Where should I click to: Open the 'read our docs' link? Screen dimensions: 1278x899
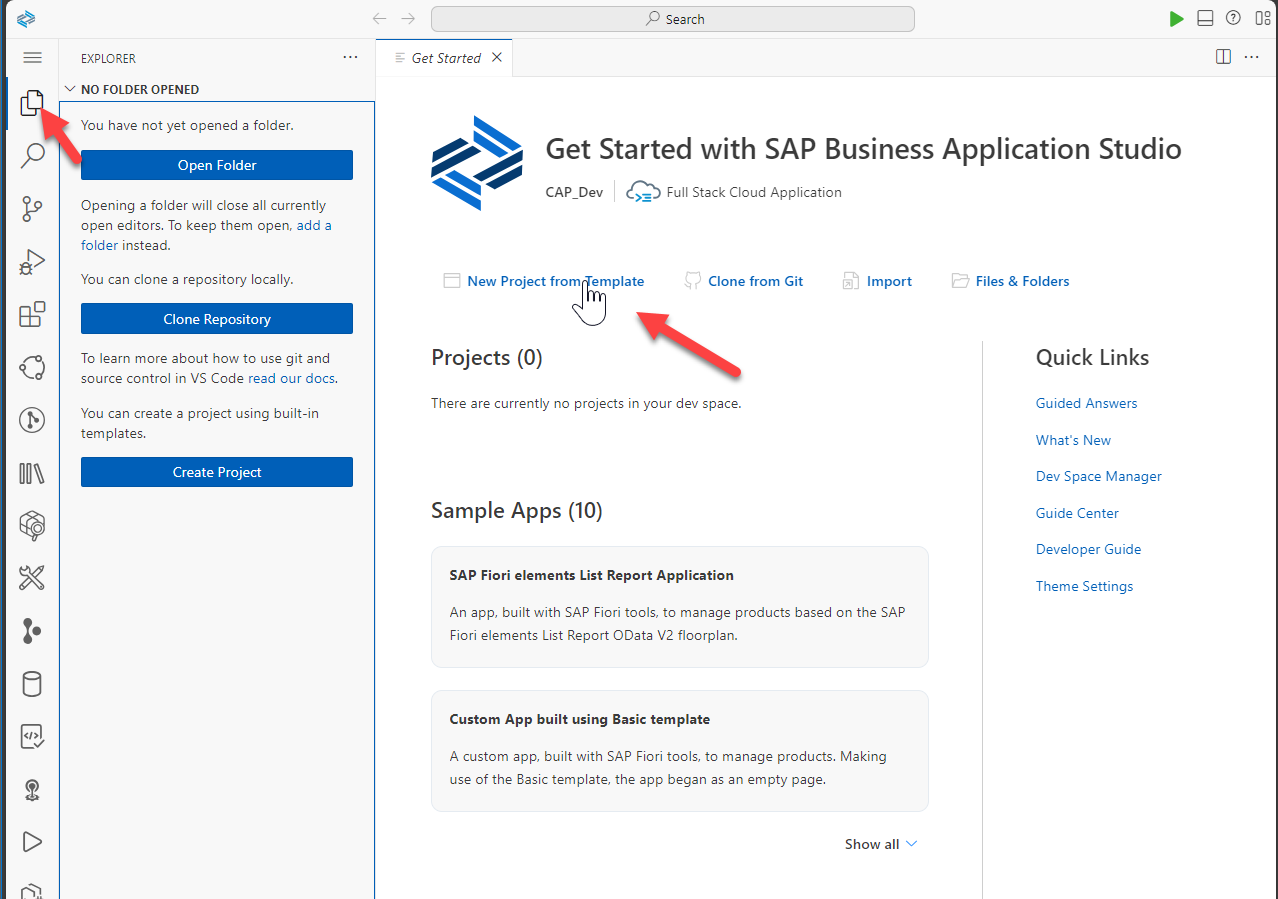pyautogui.click(x=292, y=378)
